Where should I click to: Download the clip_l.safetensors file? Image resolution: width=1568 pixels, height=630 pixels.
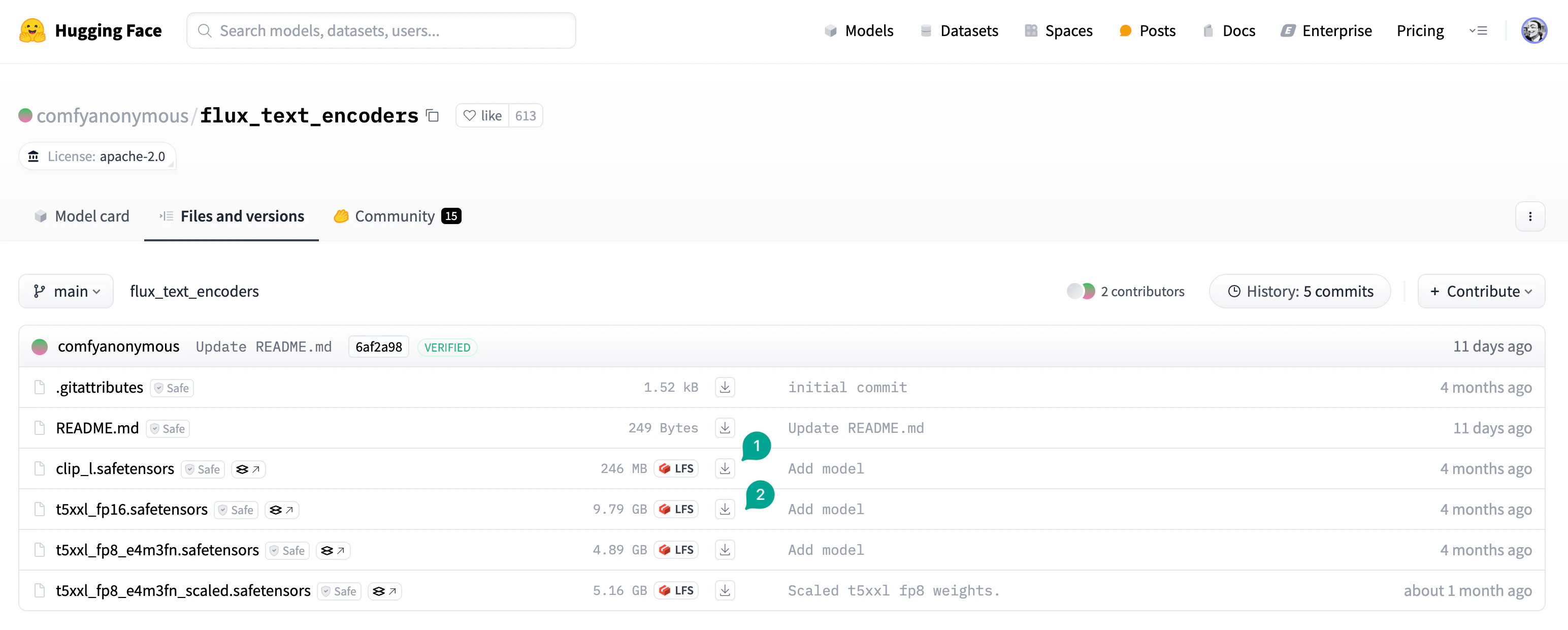(x=725, y=468)
